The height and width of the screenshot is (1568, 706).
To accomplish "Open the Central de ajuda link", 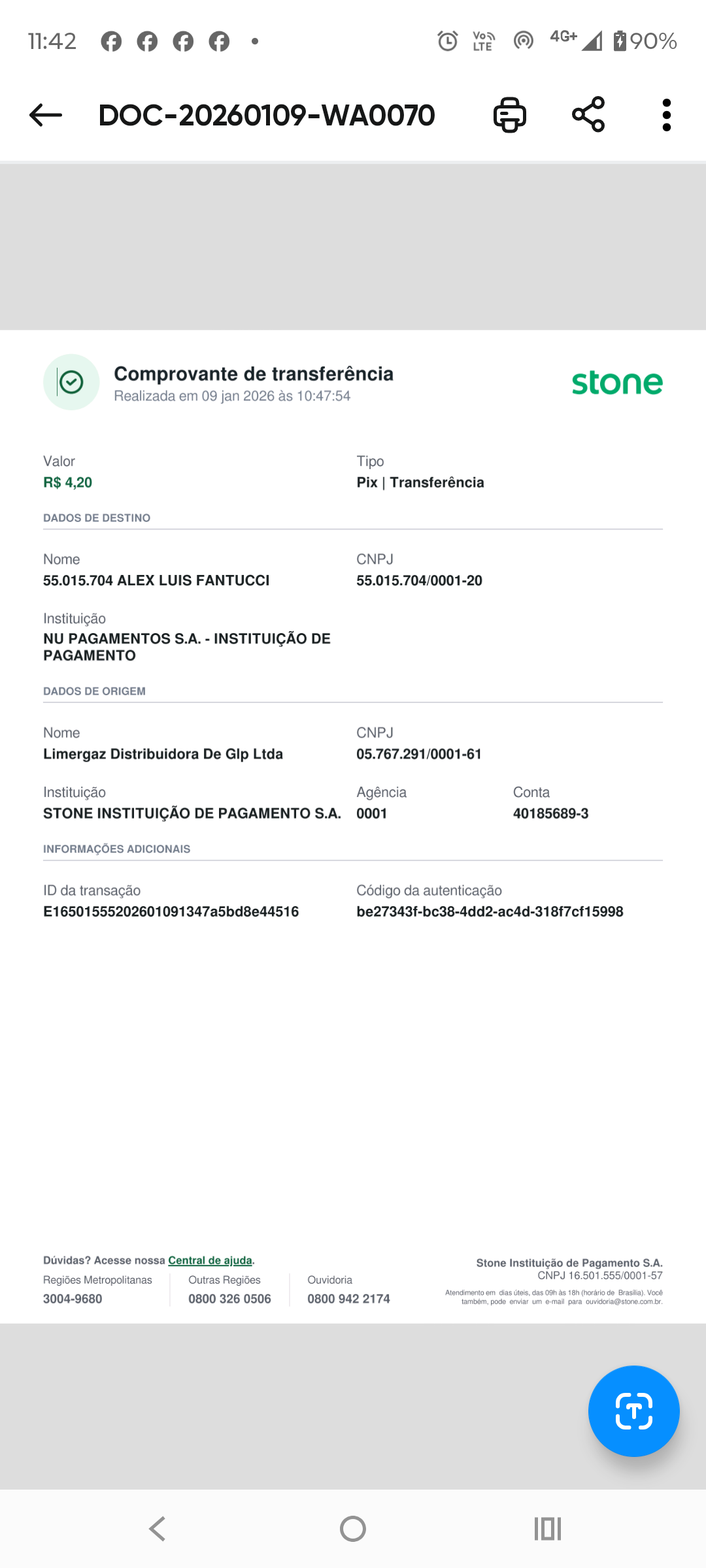I will [210, 1260].
